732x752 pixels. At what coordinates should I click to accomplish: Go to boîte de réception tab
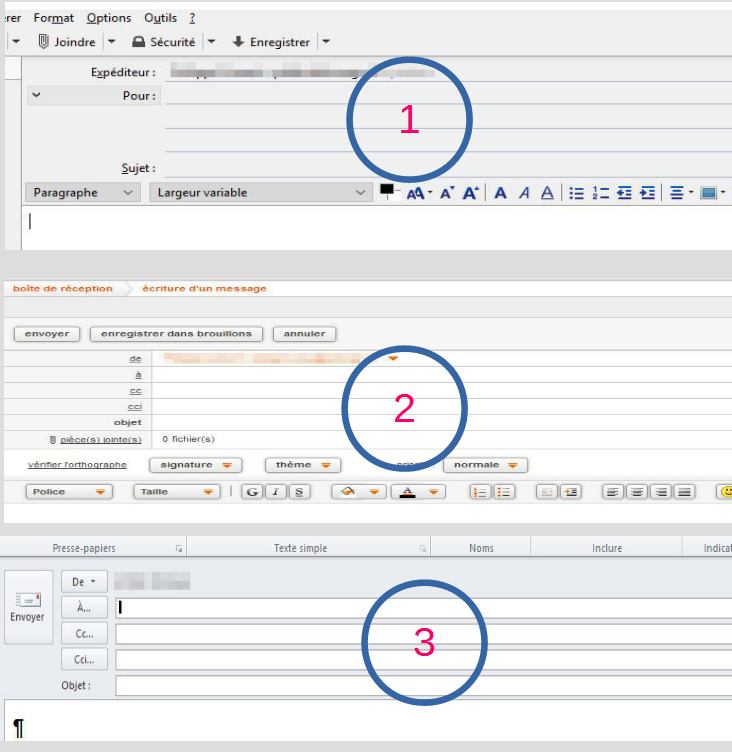[62, 289]
